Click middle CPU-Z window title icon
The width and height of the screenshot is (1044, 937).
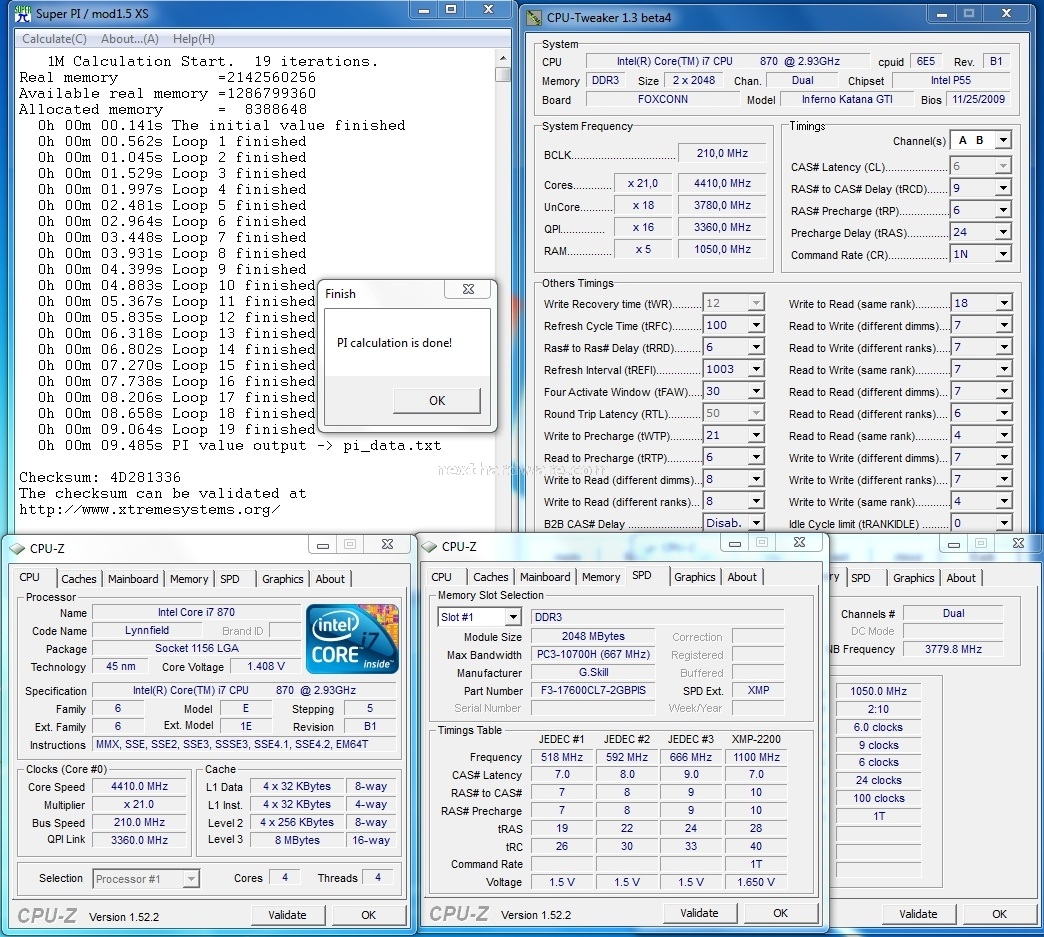tap(429, 547)
